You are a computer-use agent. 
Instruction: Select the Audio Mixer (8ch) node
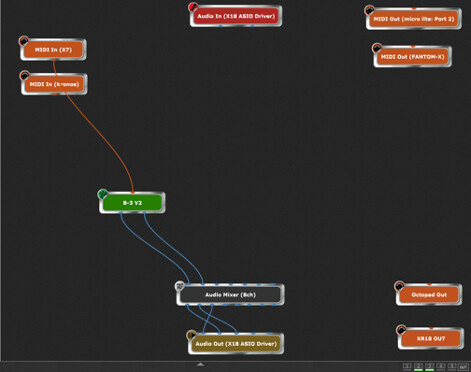click(x=230, y=295)
